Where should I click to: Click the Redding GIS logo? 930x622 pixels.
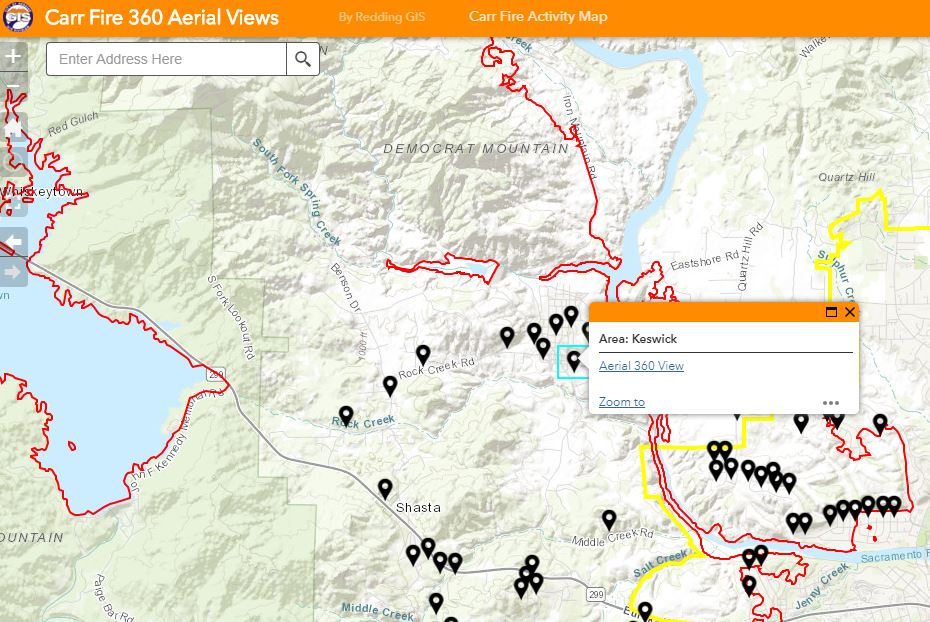pos(18,17)
